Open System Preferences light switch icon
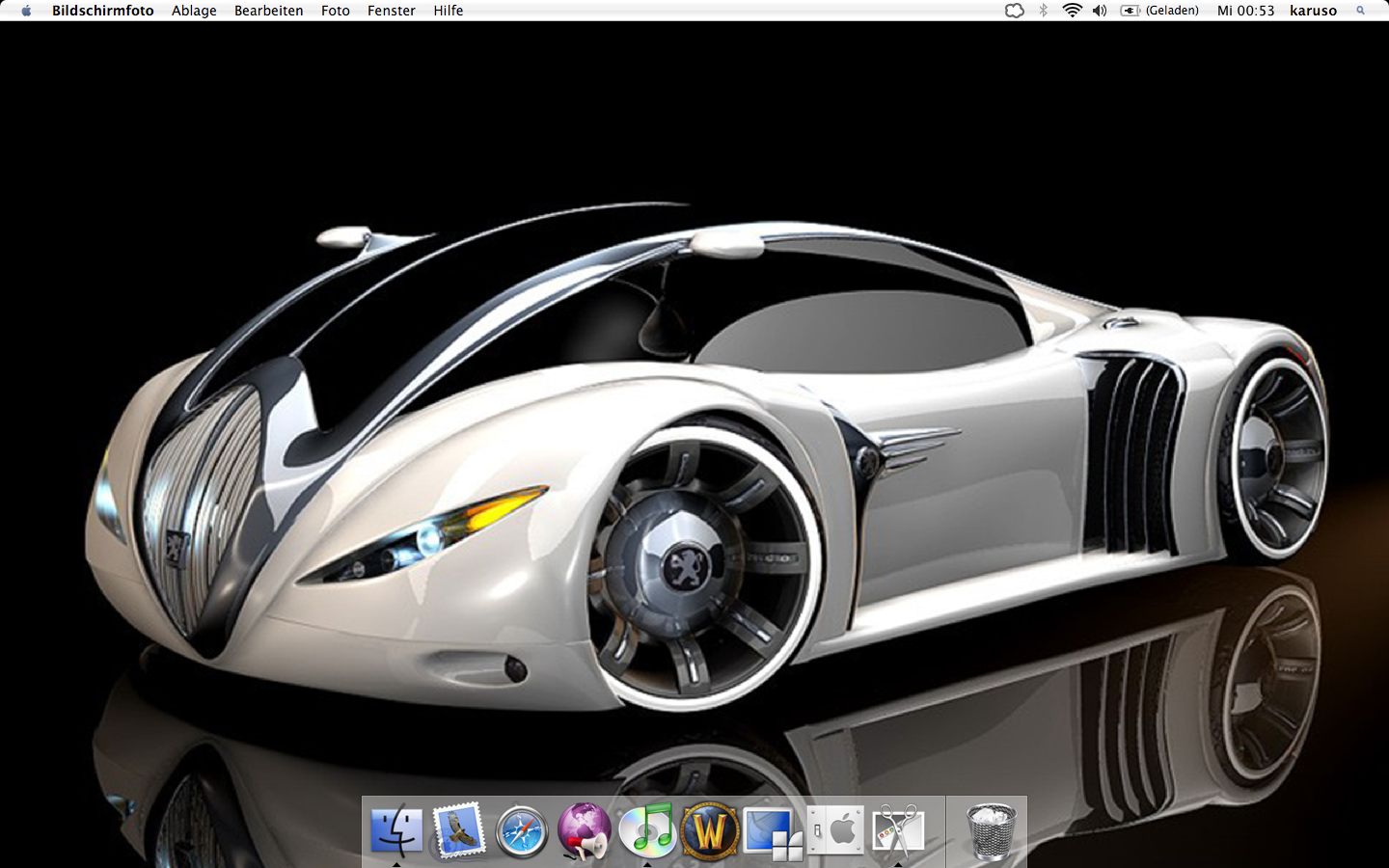The height and width of the screenshot is (868, 1389). point(835,830)
